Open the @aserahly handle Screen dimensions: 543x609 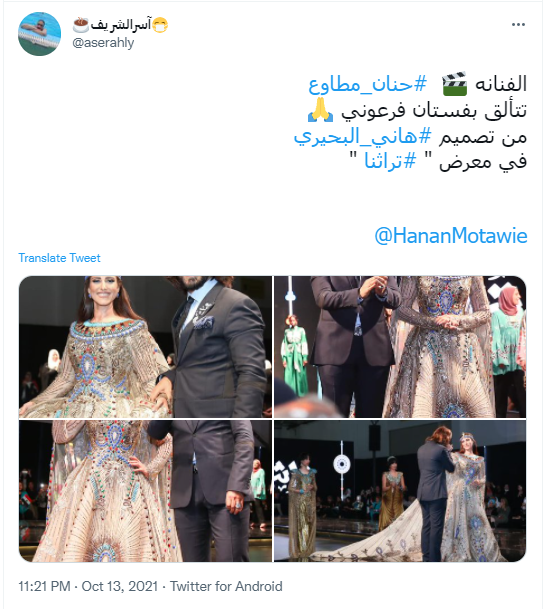(103, 43)
